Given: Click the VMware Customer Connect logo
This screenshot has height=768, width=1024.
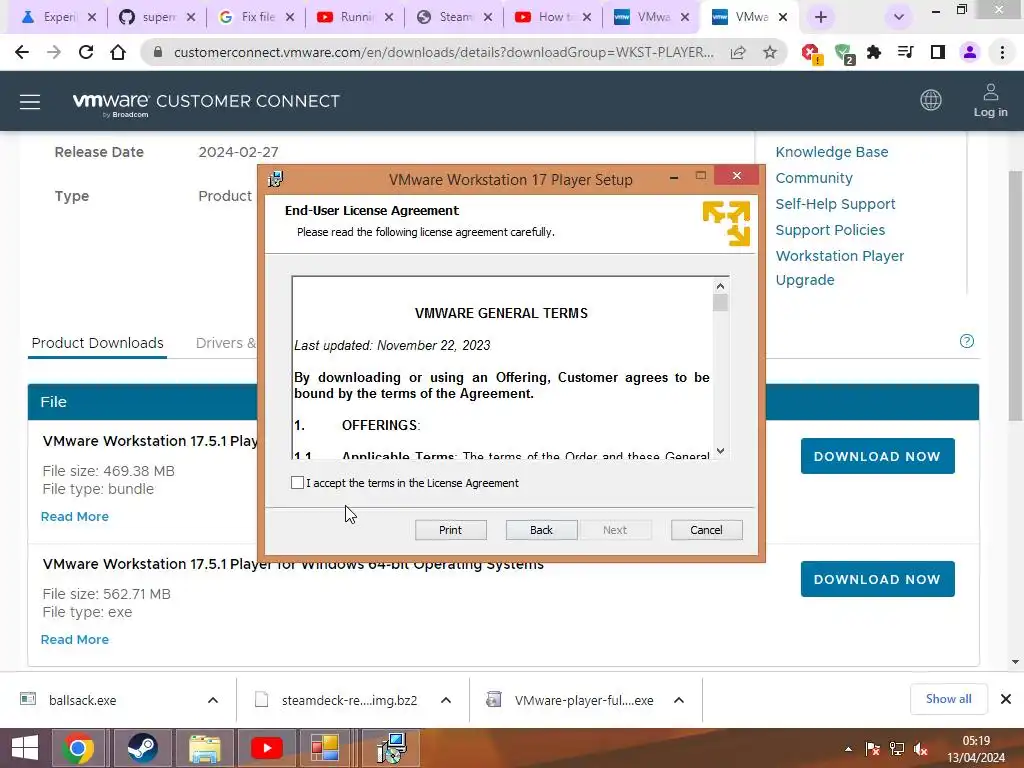Looking at the screenshot, I should pyautogui.click(x=206, y=103).
